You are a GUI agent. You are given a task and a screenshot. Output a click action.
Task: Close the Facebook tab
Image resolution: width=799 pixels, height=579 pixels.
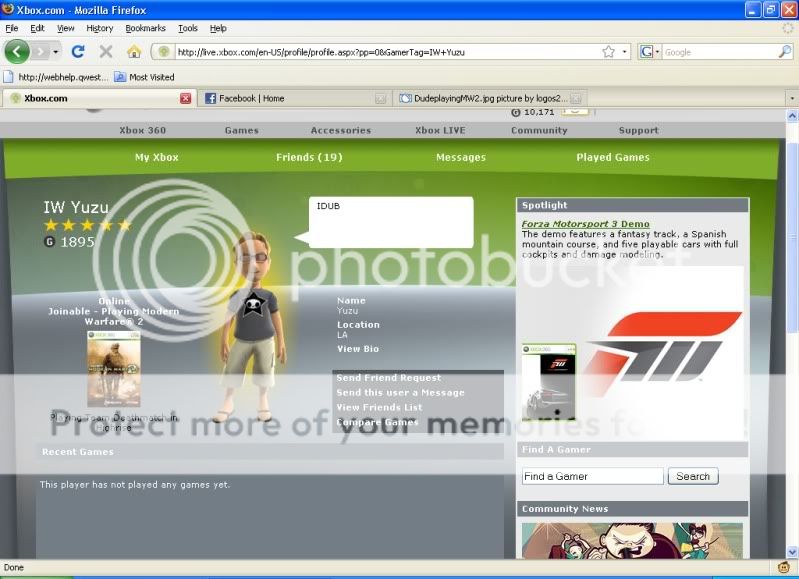click(380, 98)
